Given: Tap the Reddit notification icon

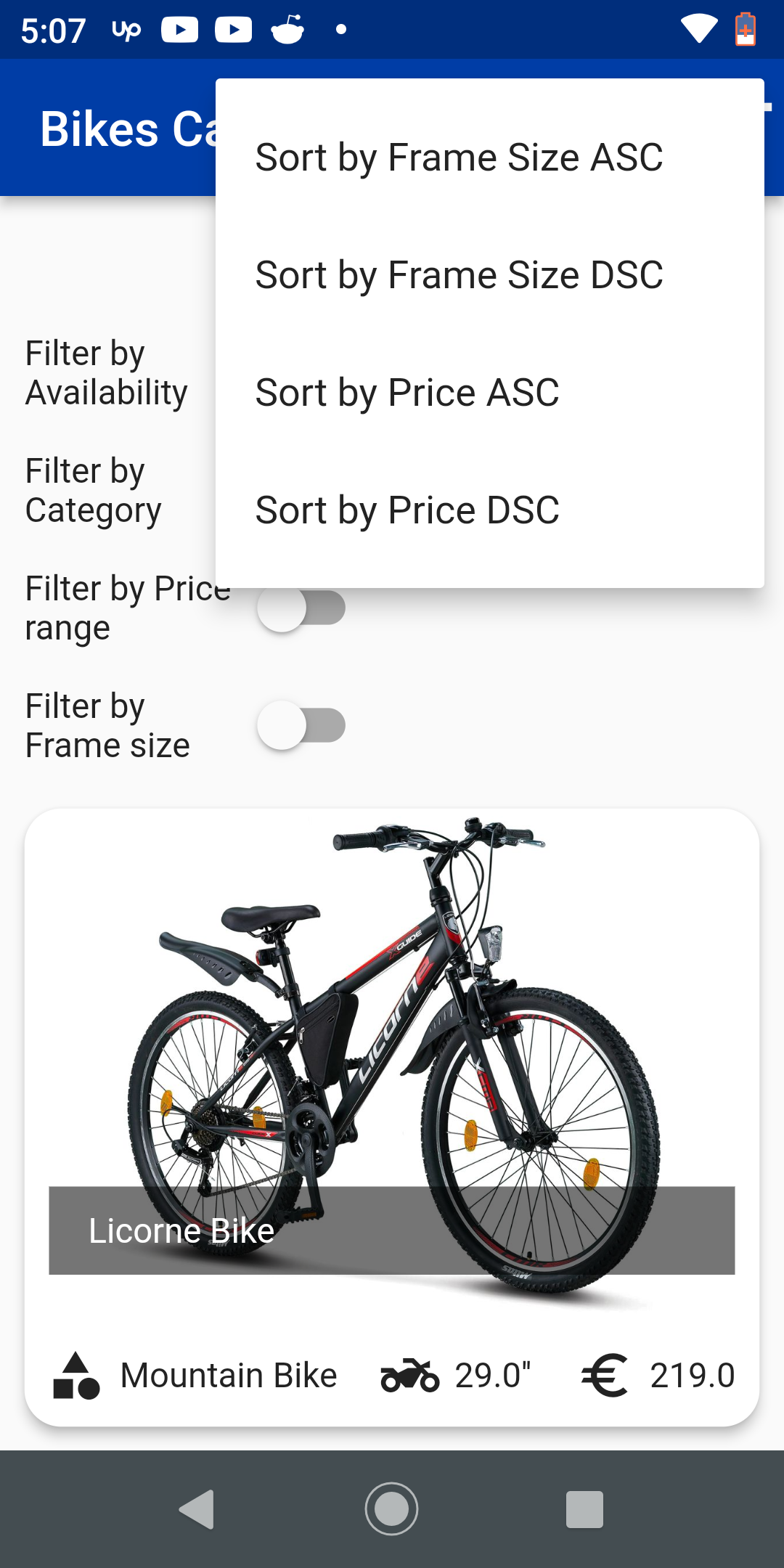Looking at the screenshot, I should [287, 30].
